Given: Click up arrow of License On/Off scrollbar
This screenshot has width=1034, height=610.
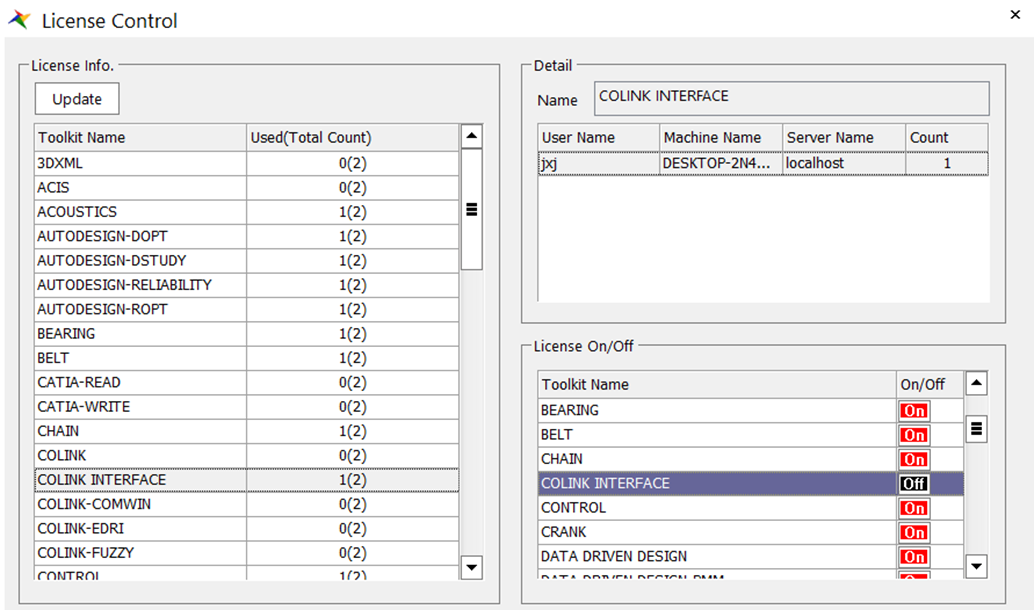Looking at the screenshot, I should [x=976, y=383].
